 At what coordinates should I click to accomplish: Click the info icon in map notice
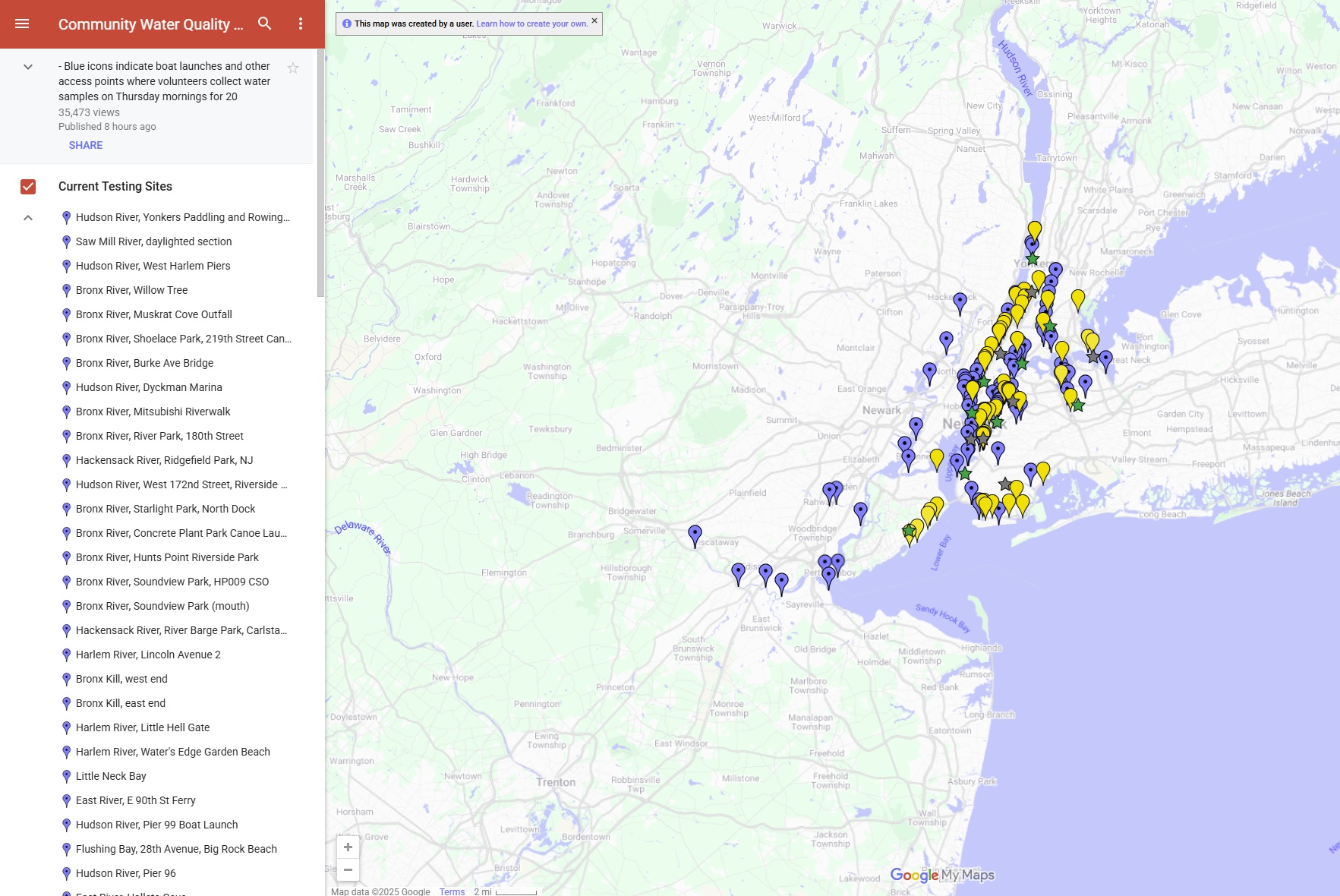coord(347,24)
